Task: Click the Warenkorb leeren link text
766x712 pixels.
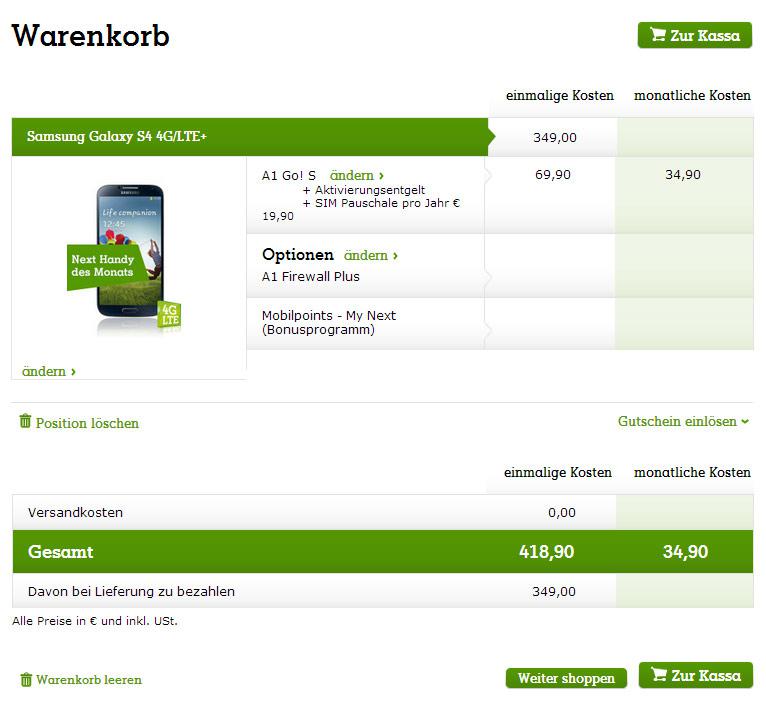Action: click(89, 680)
